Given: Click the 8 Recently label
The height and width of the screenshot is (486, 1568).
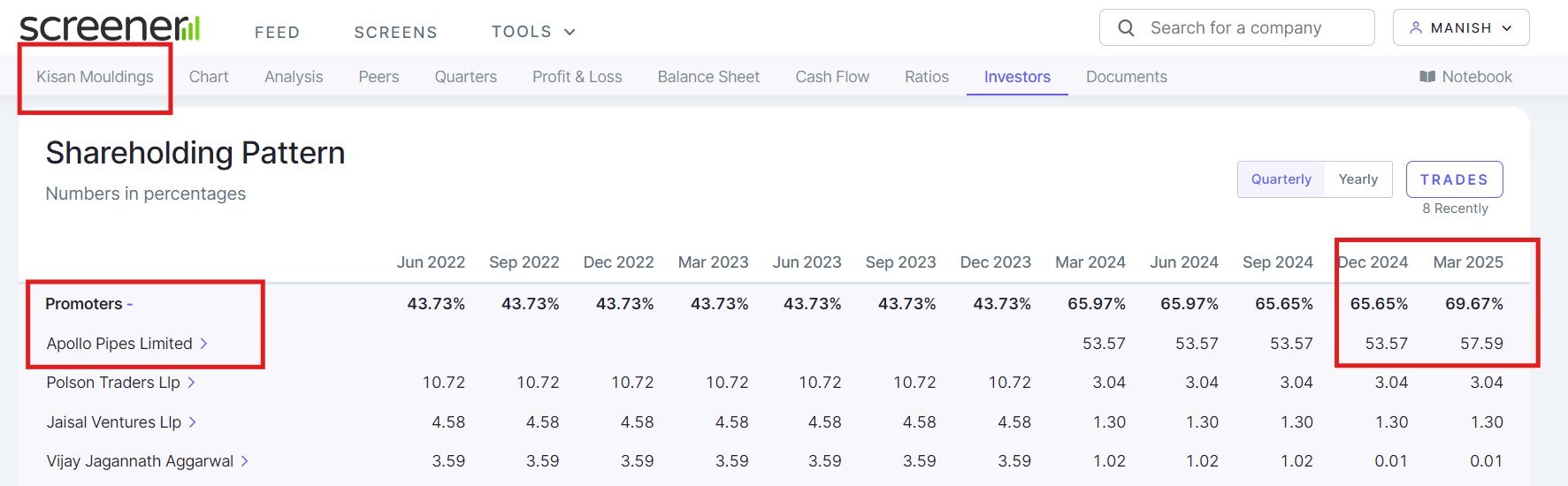Looking at the screenshot, I should click(x=1455, y=209).
